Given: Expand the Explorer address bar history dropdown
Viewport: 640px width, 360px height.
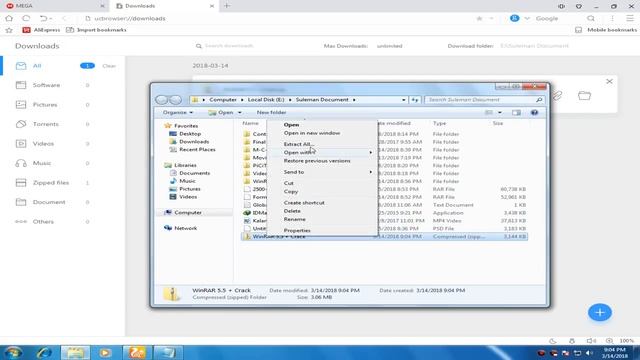Looking at the screenshot, I should [x=403, y=100].
